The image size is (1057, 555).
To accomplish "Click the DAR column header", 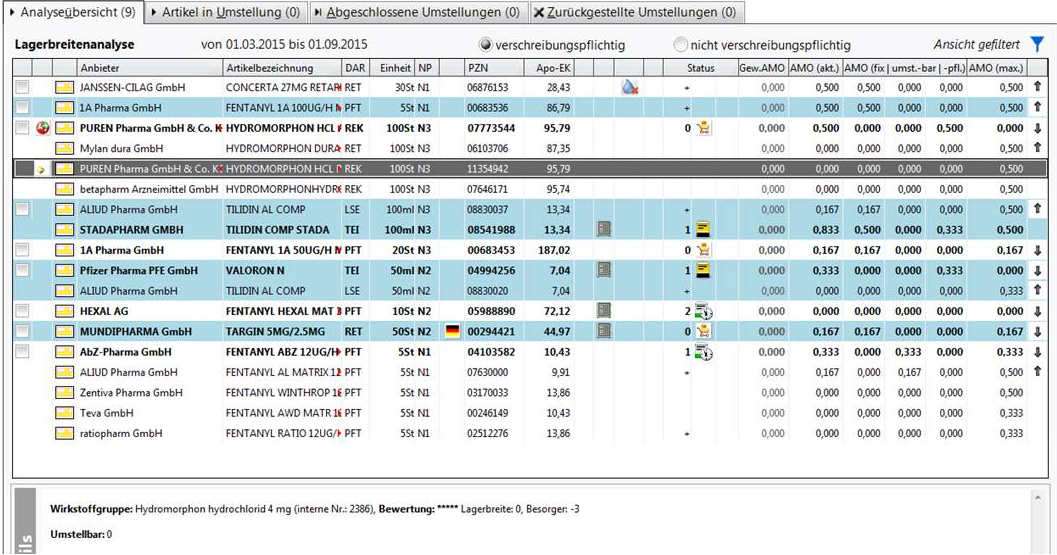I will coord(355,68).
